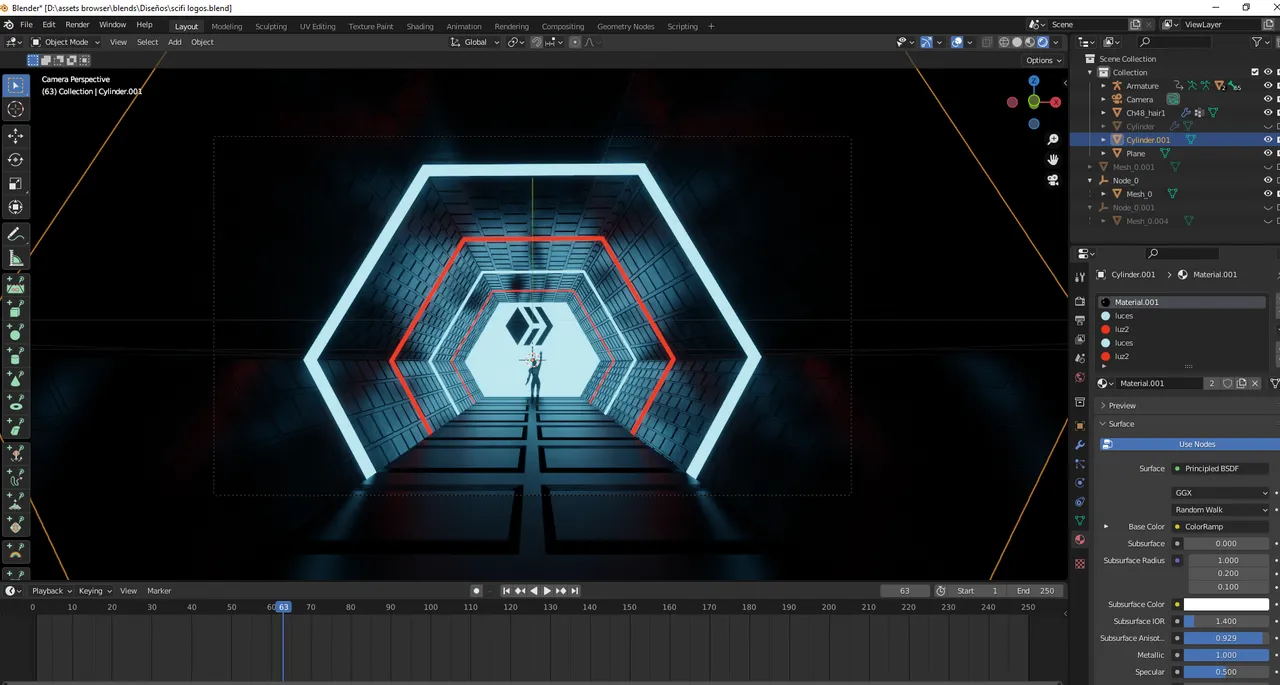Screen dimensions: 1280x685
Task: Unlink Material.001 with the X icon
Action: click(x=1255, y=383)
